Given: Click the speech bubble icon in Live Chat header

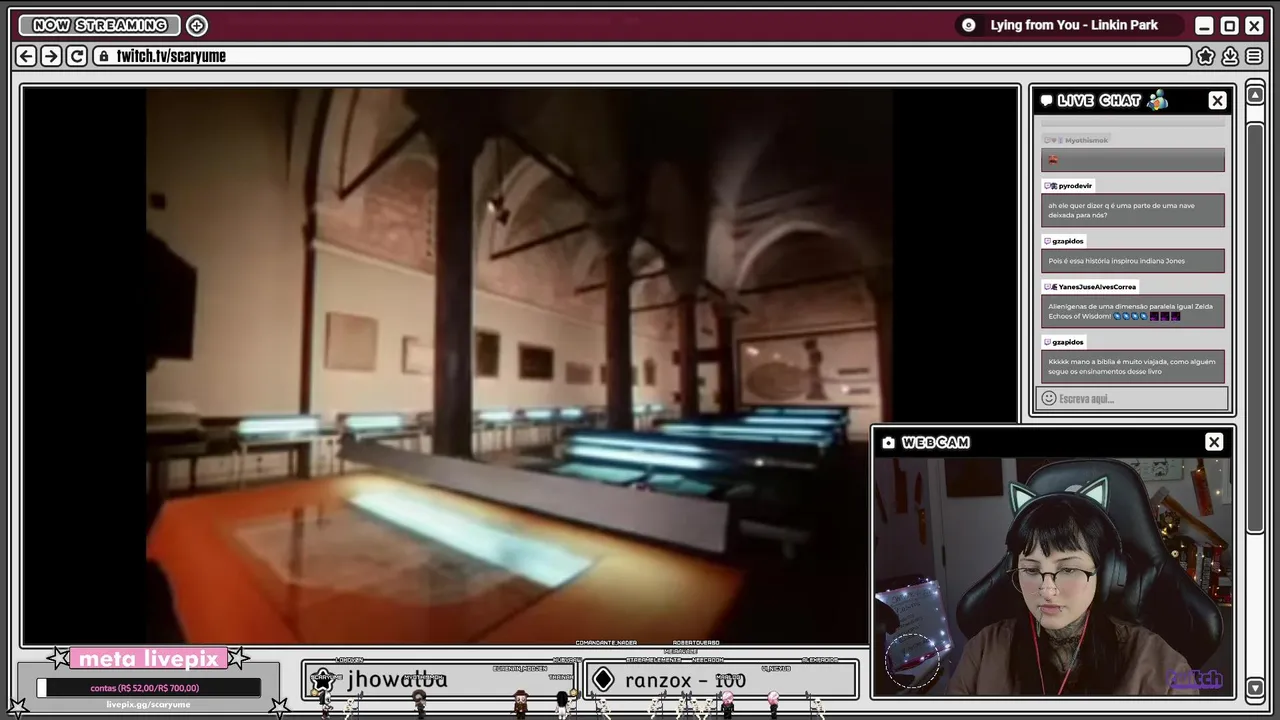Looking at the screenshot, I should tap(1046, 100).
